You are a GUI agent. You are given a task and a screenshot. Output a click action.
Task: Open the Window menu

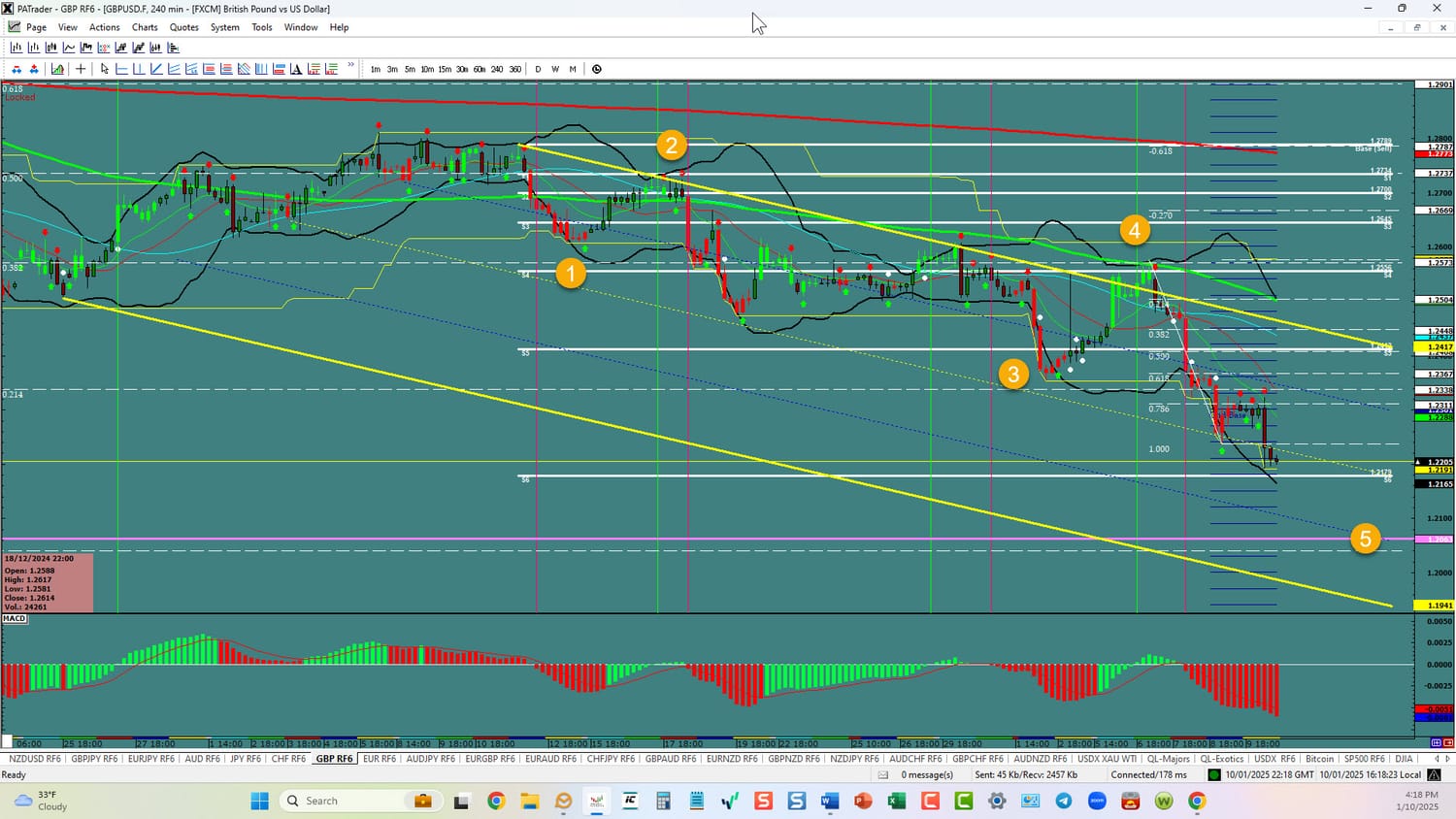[301, 27]
